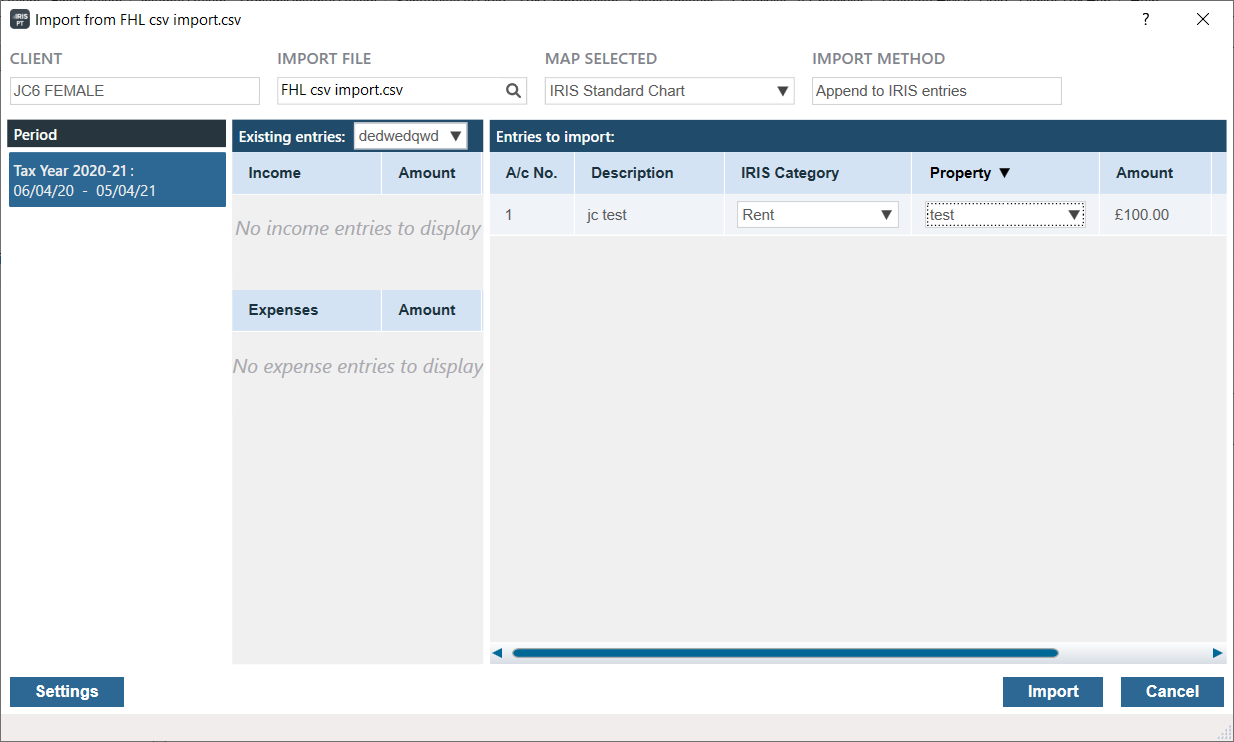Click the IRIS Category column header
Screen dimensions: 1234x742
(x=790, y=173)
